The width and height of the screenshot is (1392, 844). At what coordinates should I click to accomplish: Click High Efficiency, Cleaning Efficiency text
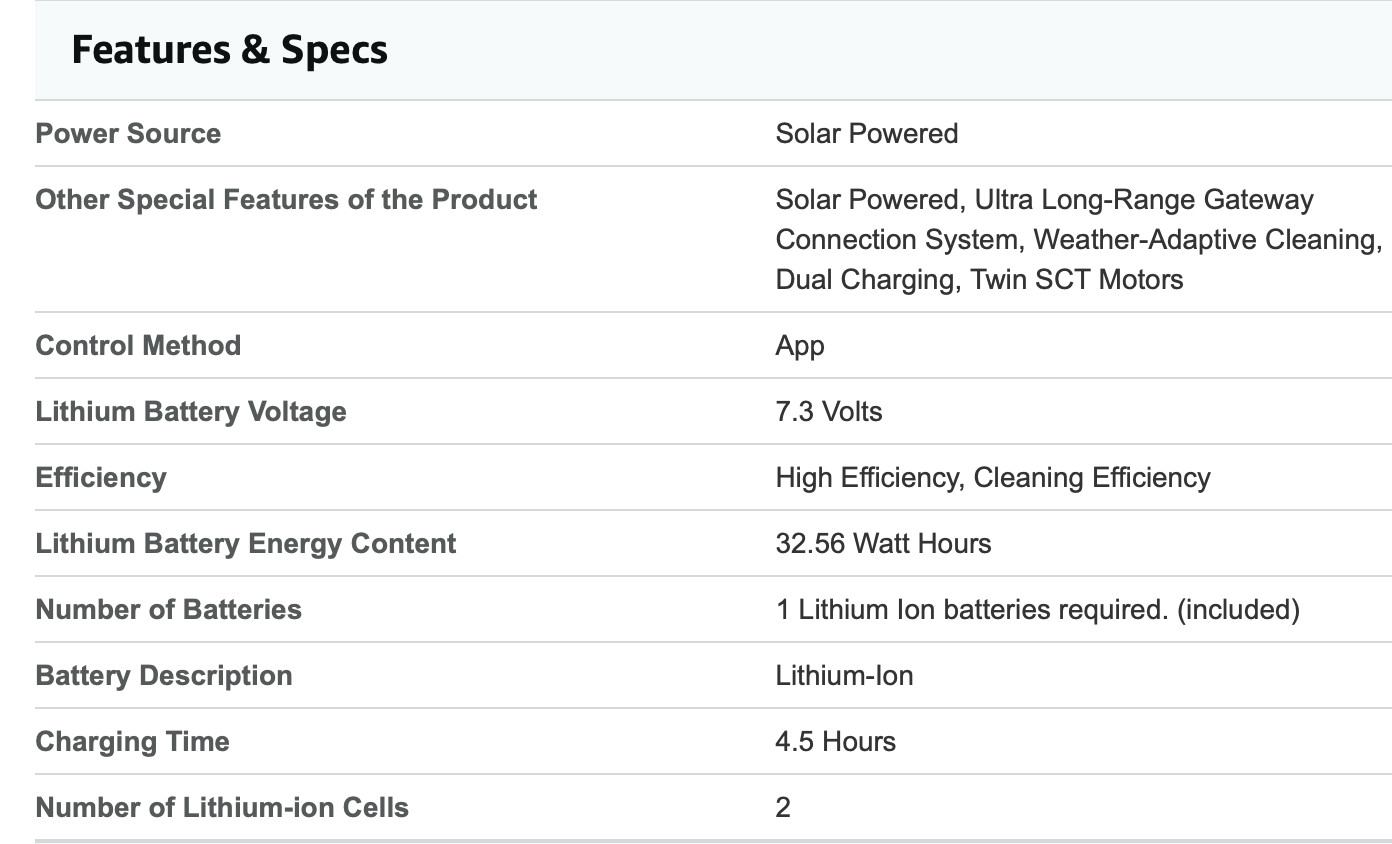[993, 477]
